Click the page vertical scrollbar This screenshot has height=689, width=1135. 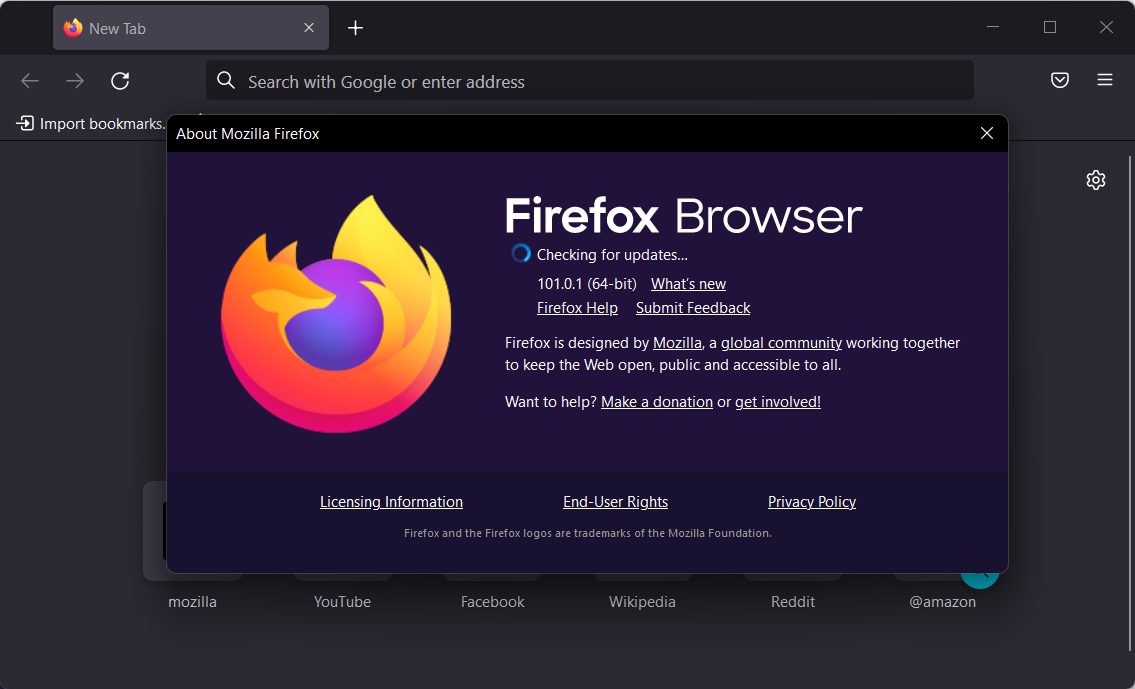1130,405
